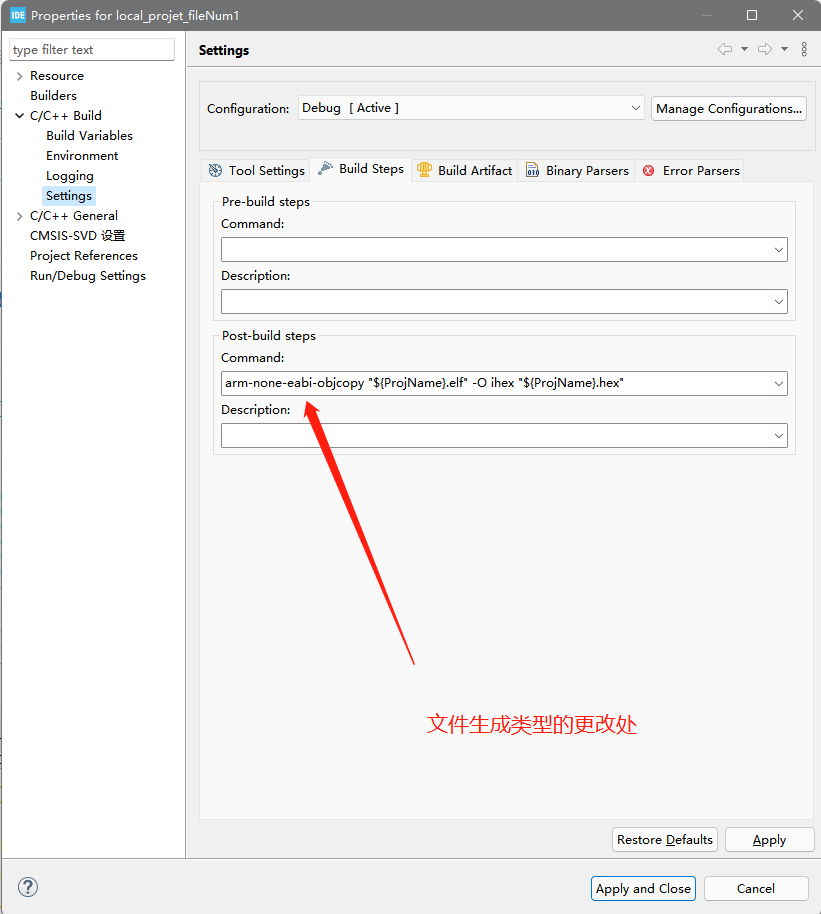
Task: Click Restore Defaults button
Action: 665,839
